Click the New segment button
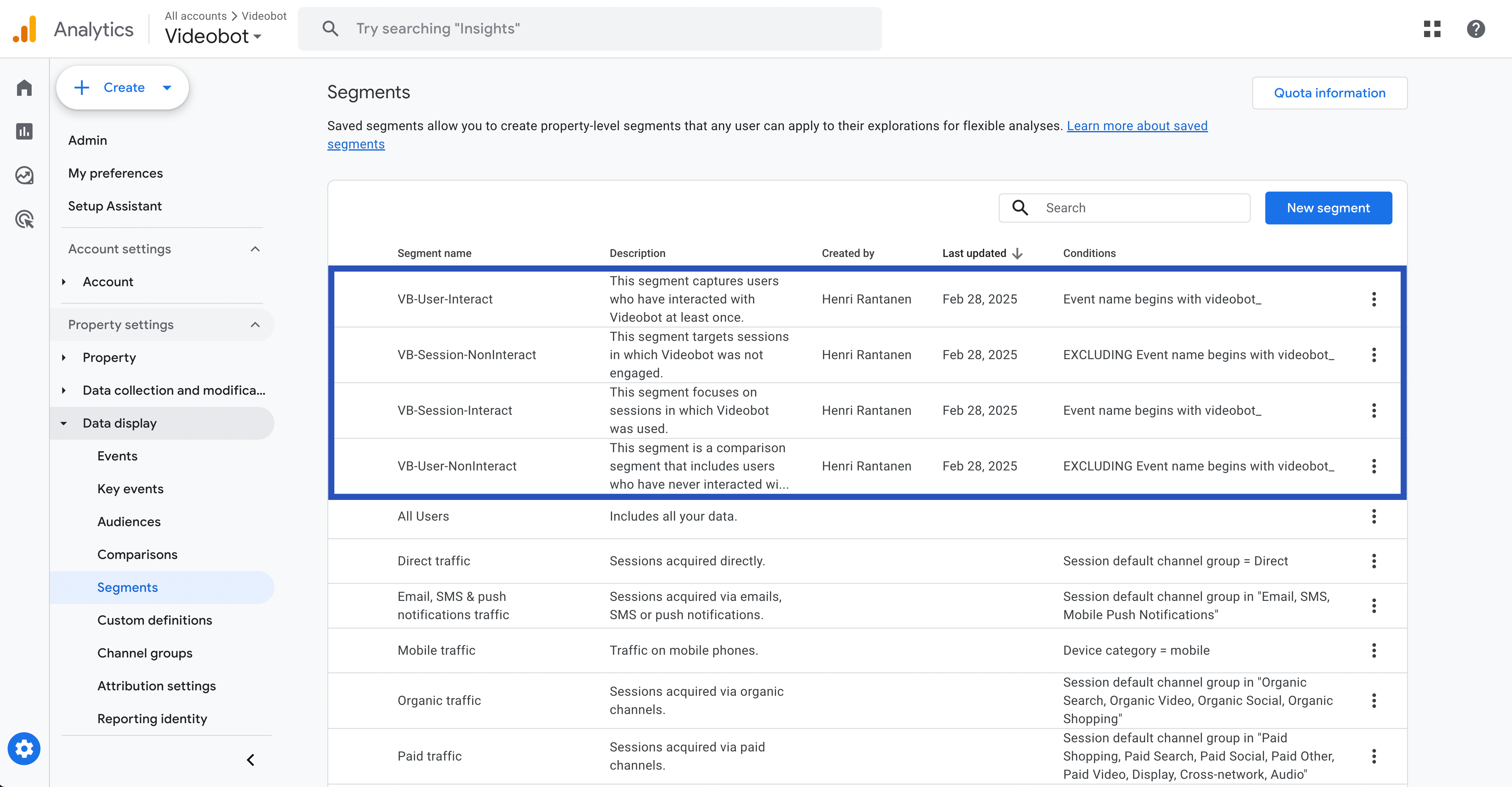The image size is (1512, 787). click(1328, 208)
